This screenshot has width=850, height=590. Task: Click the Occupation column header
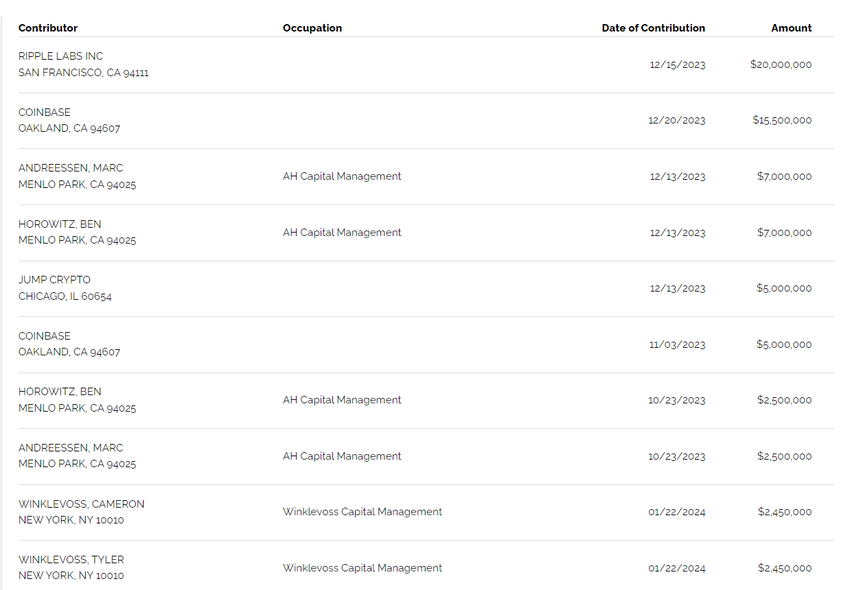click(312, 28)
